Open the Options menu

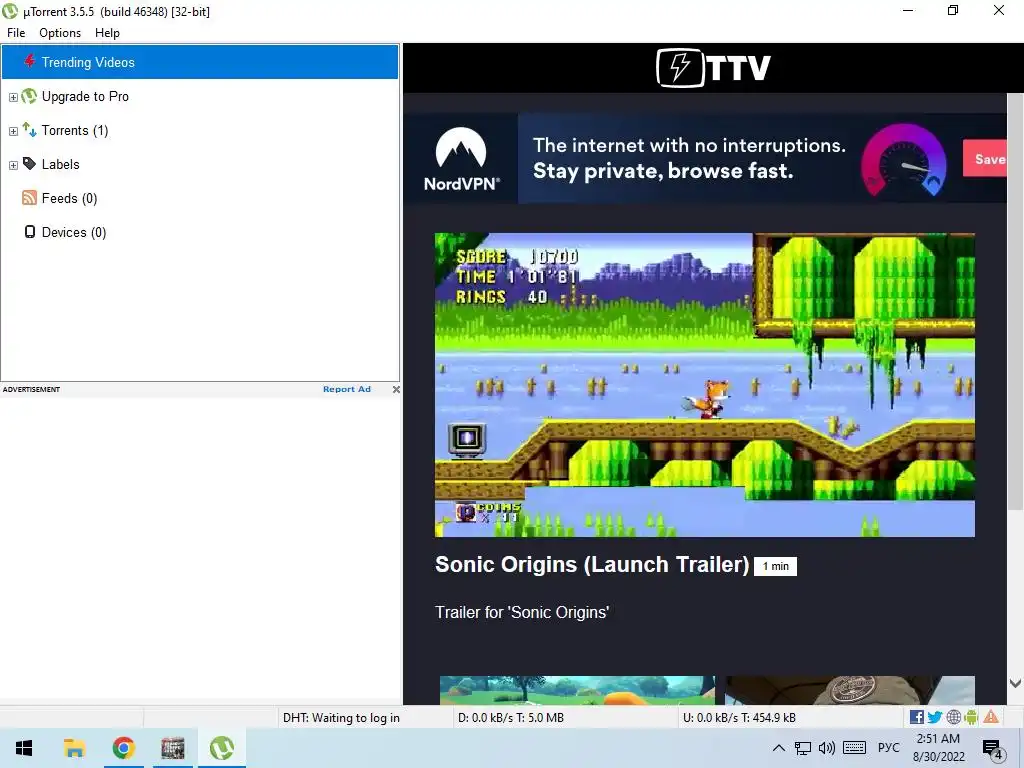tap(60, 33)
